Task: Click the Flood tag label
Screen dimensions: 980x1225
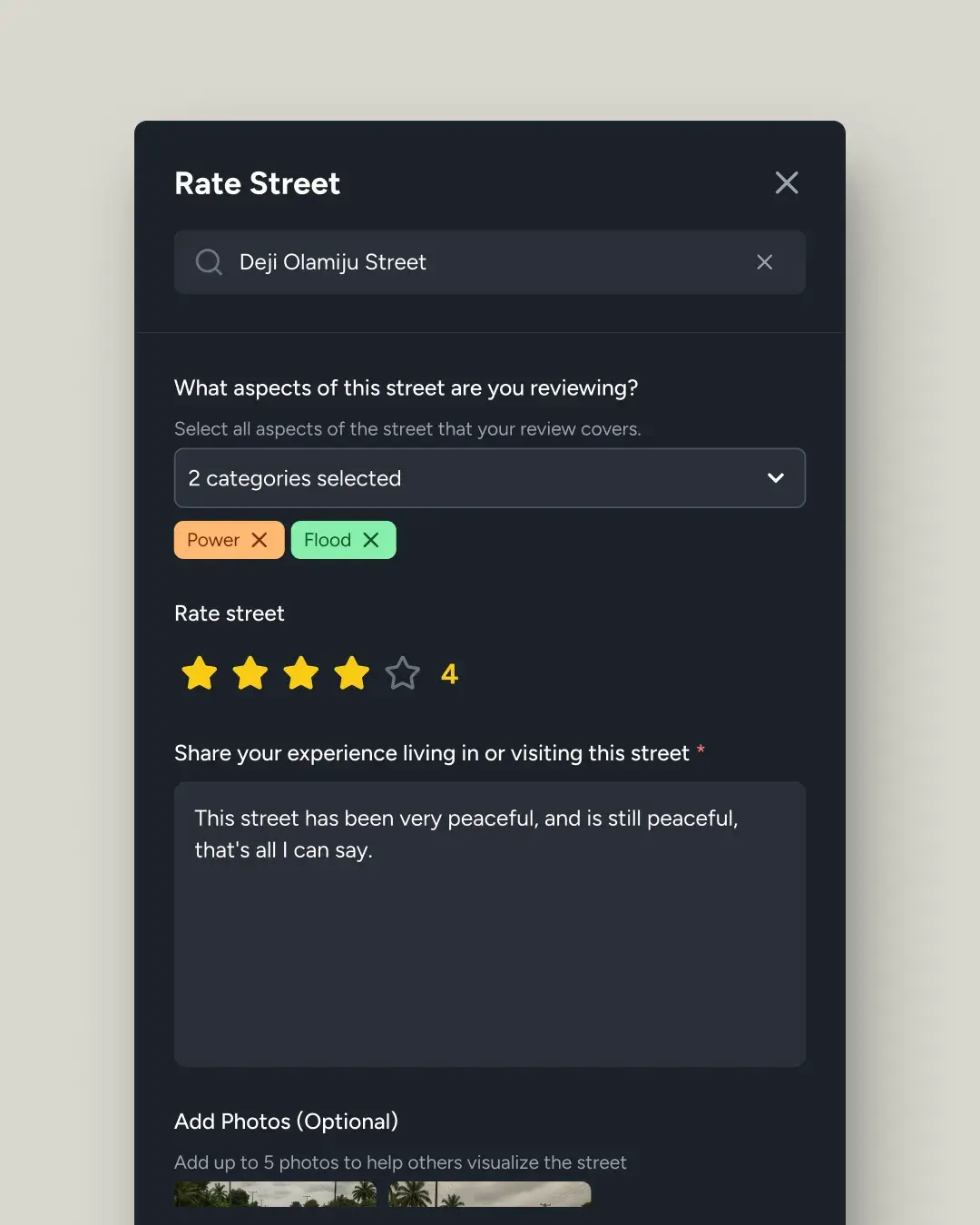Action: (x=328, y=540)
